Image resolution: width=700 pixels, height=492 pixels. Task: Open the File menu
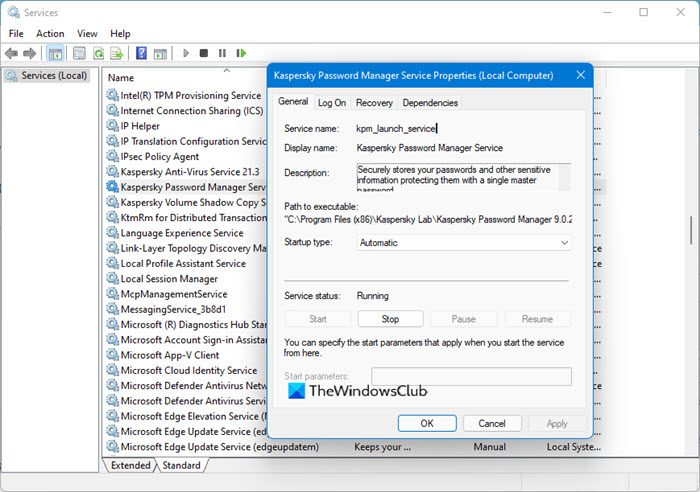coord(16,33)
